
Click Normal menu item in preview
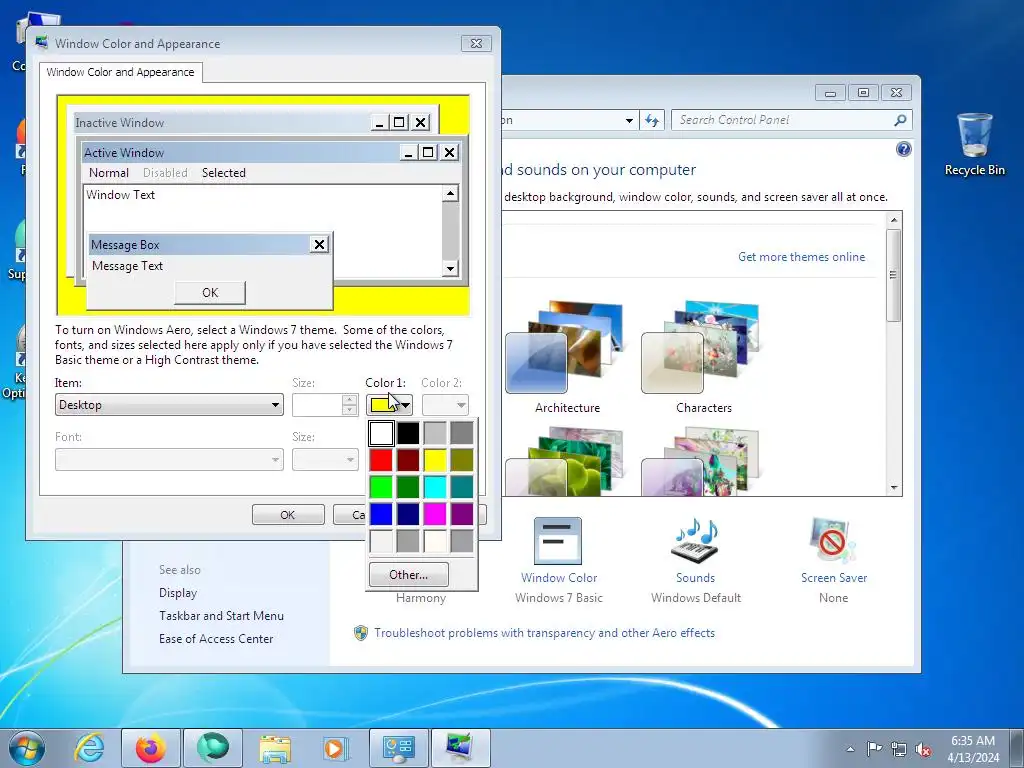click(108, 172)
